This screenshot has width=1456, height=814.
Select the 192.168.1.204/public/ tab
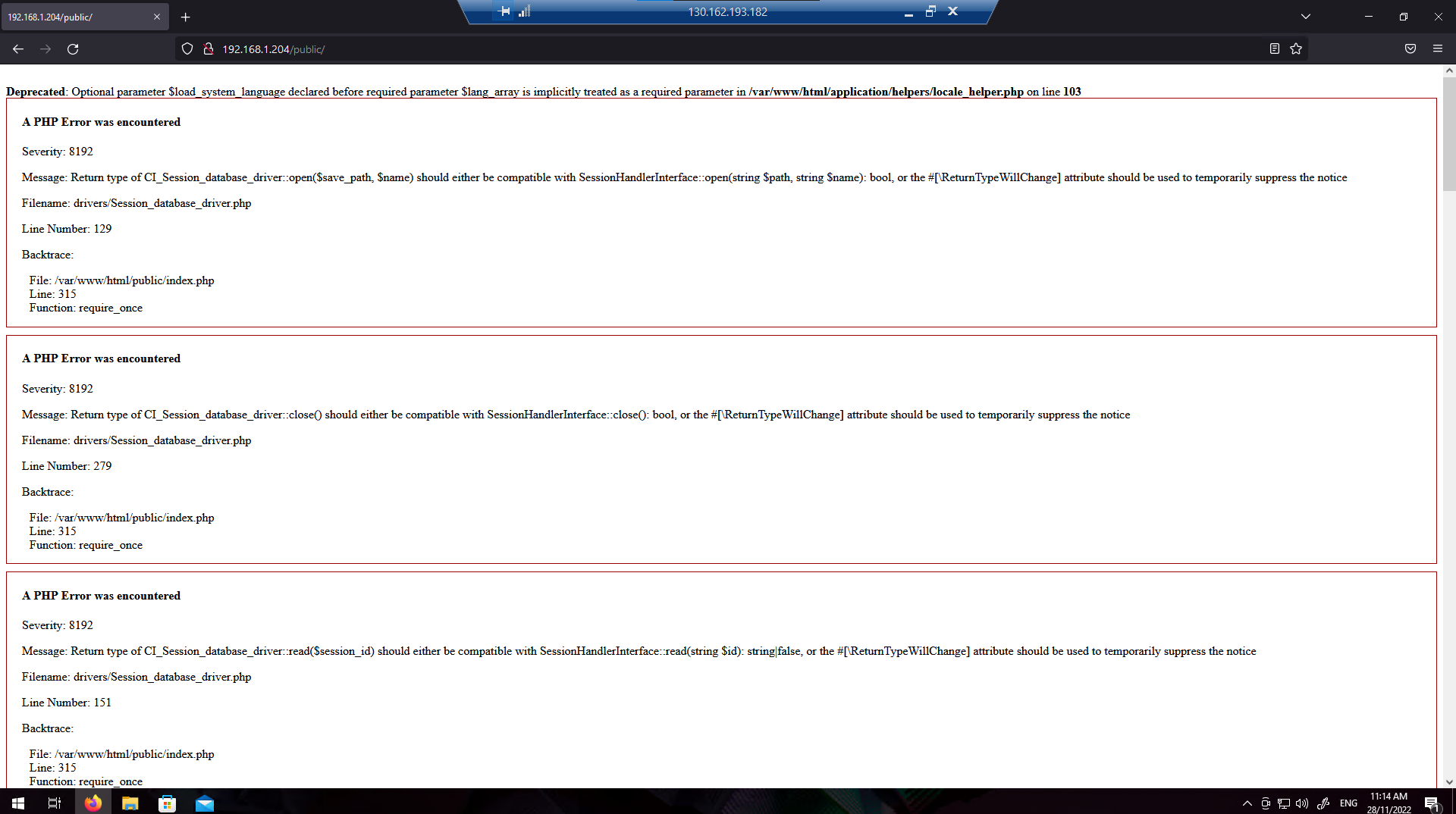pos(76,16)
